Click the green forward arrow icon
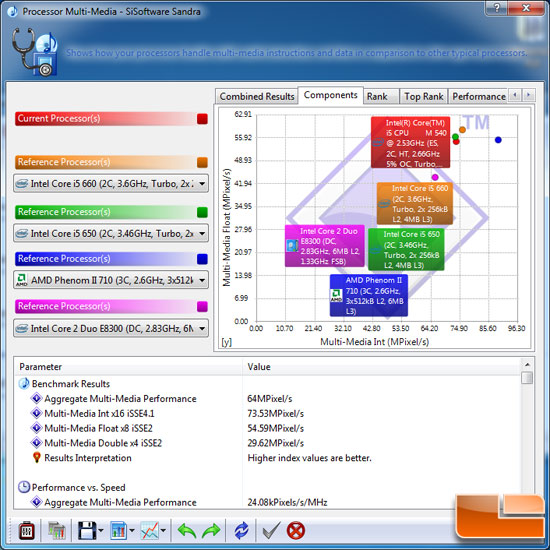This screenshot has width=550, height=550. 211,531
